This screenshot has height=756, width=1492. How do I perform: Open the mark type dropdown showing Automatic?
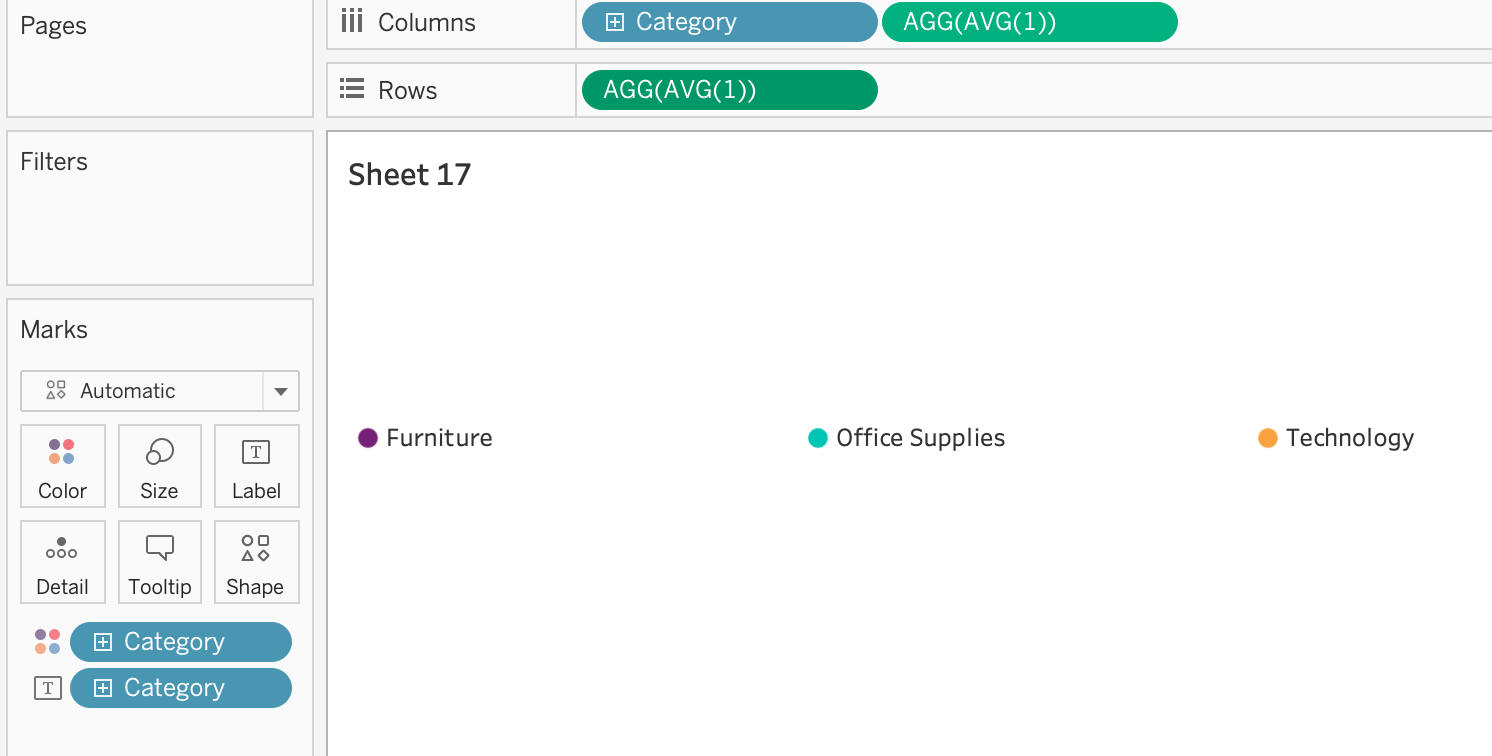point(281,391)
